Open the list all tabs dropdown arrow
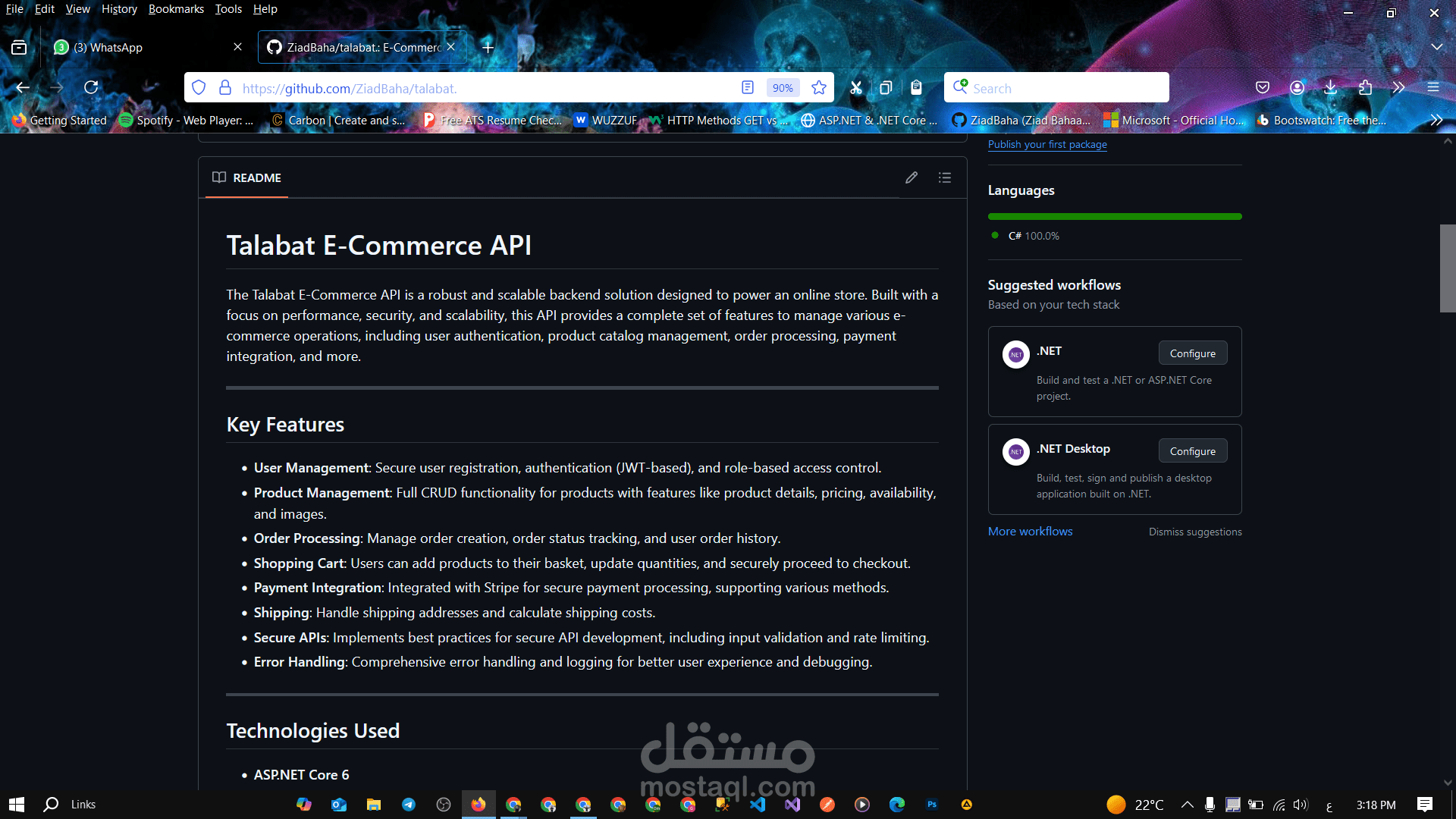 tap(1436, 47)
